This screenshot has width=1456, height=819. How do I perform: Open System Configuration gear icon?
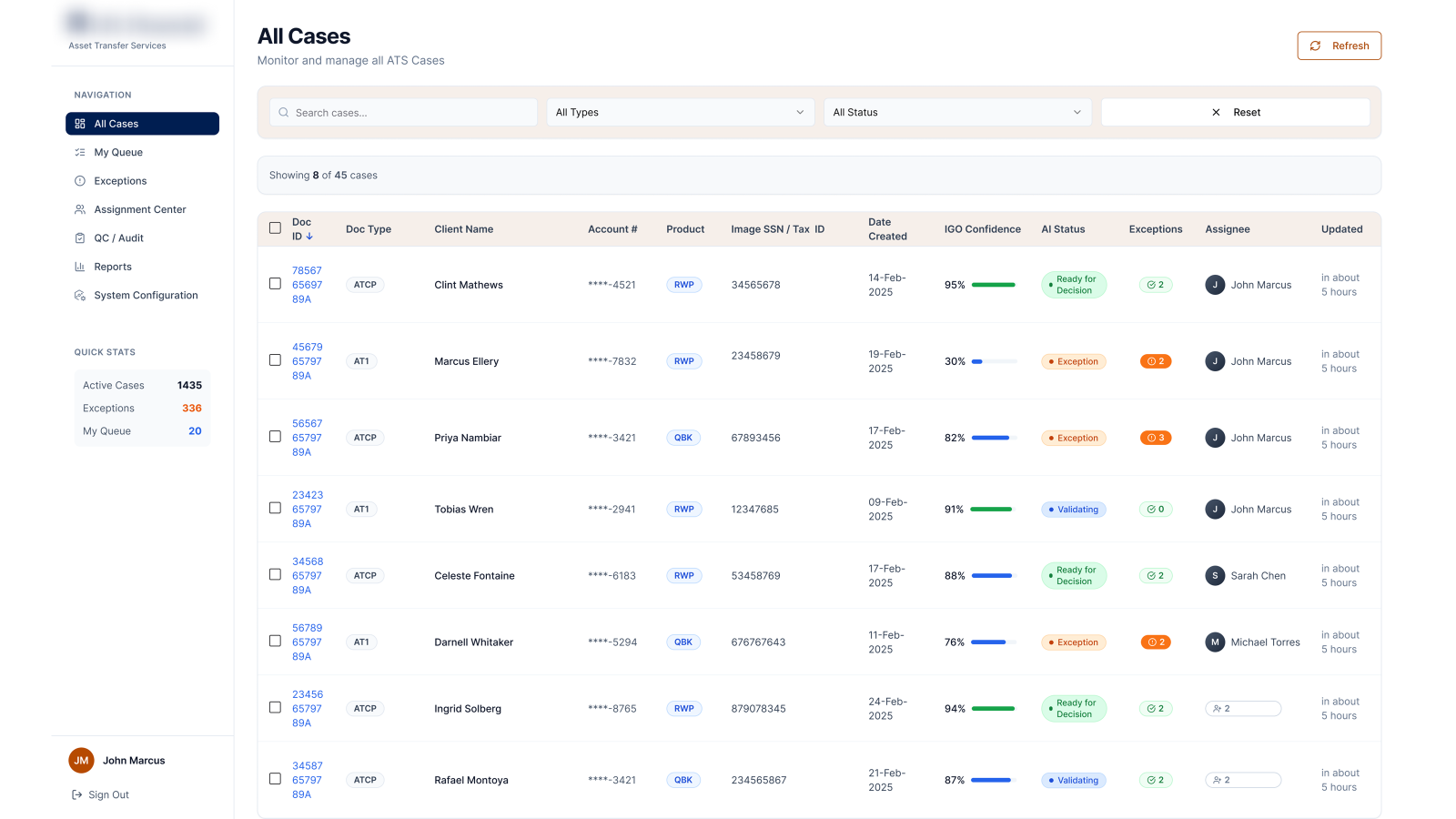(x=80, y=296)
